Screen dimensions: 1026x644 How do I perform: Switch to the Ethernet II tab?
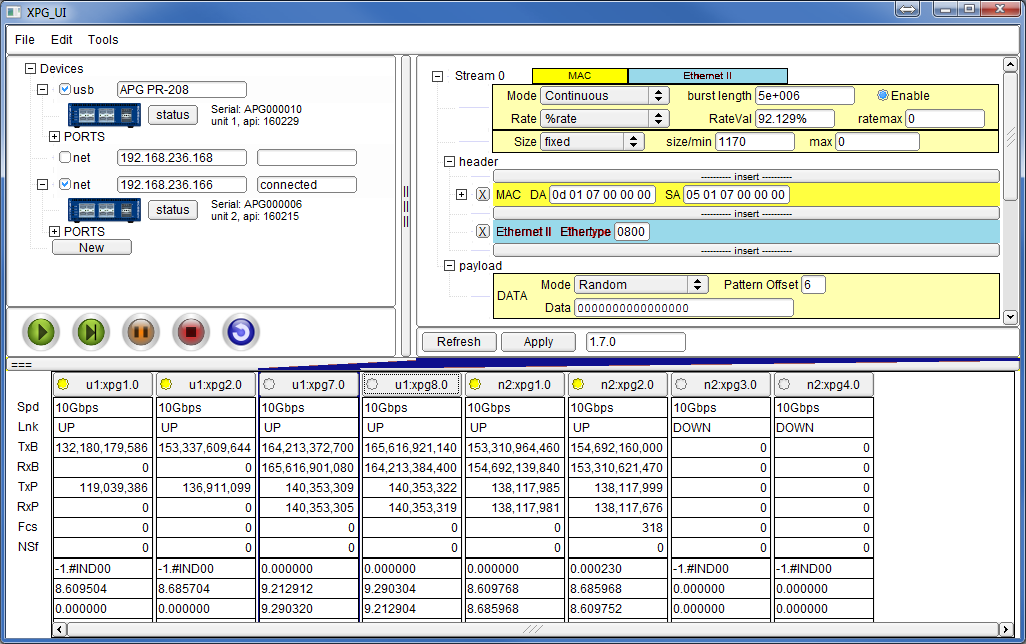(707, 75)
